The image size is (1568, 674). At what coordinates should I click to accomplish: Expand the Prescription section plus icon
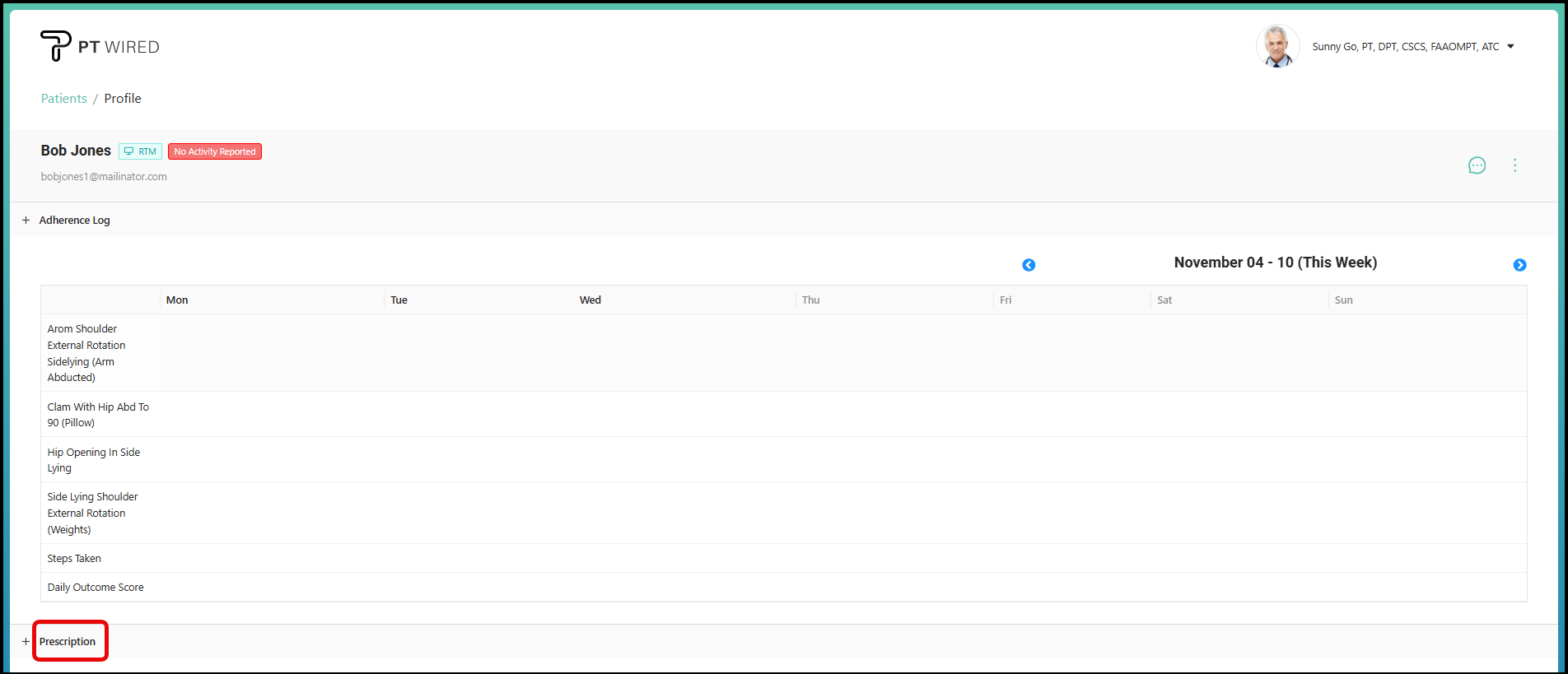26,642
